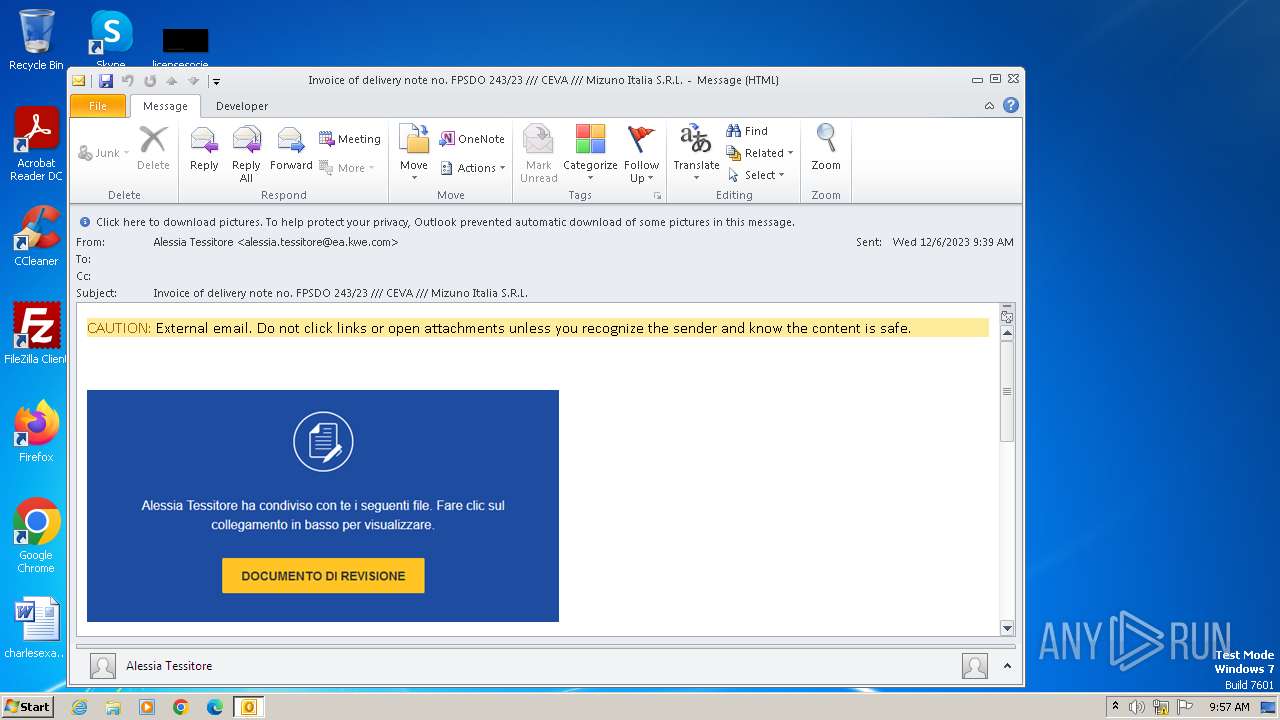Click Reply All in Respond group
Screen dimensions: 1280x720
point(246,154)
